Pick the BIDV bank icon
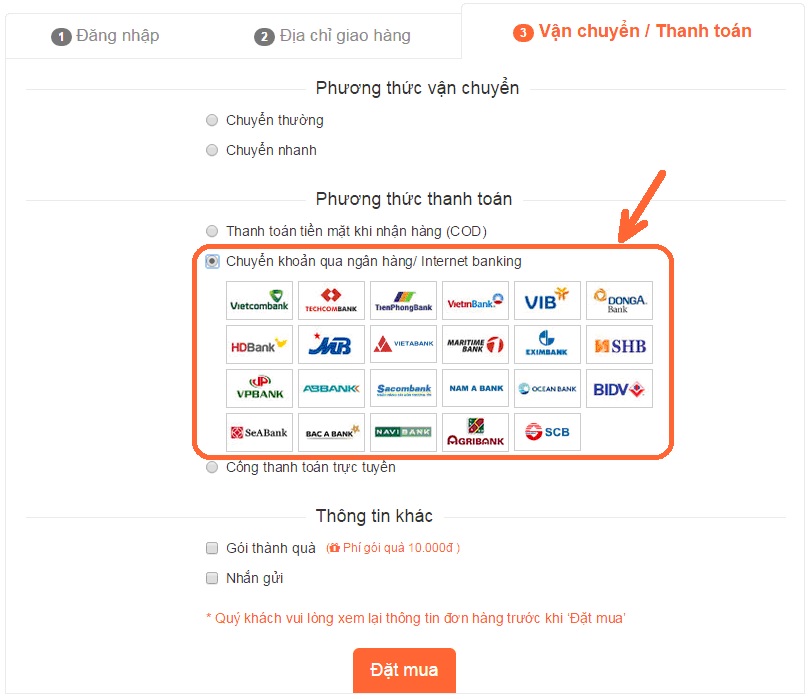This screenshot has width=811, height=699. 619,389
